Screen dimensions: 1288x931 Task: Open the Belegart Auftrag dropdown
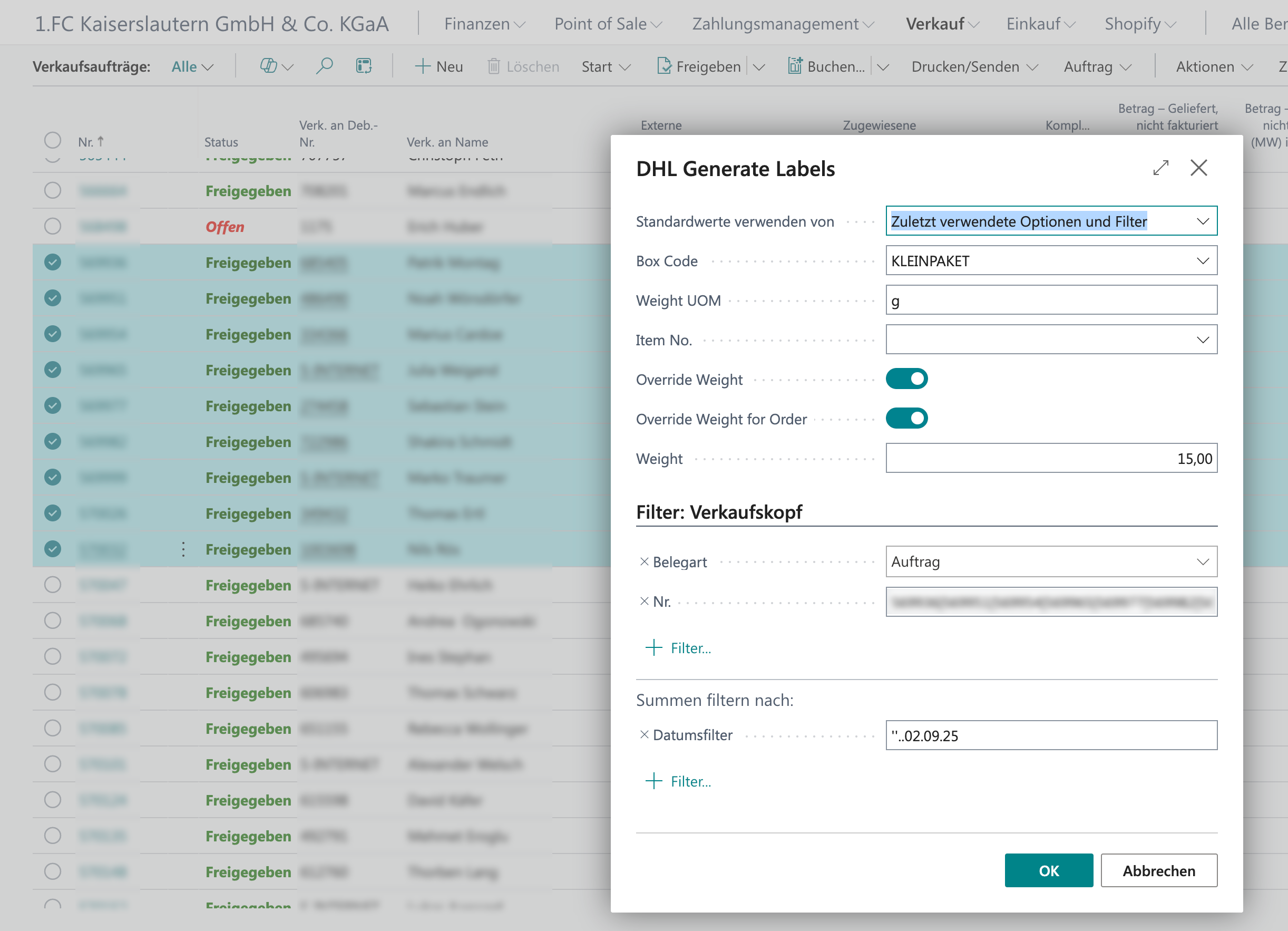(x=1202, y=562)
